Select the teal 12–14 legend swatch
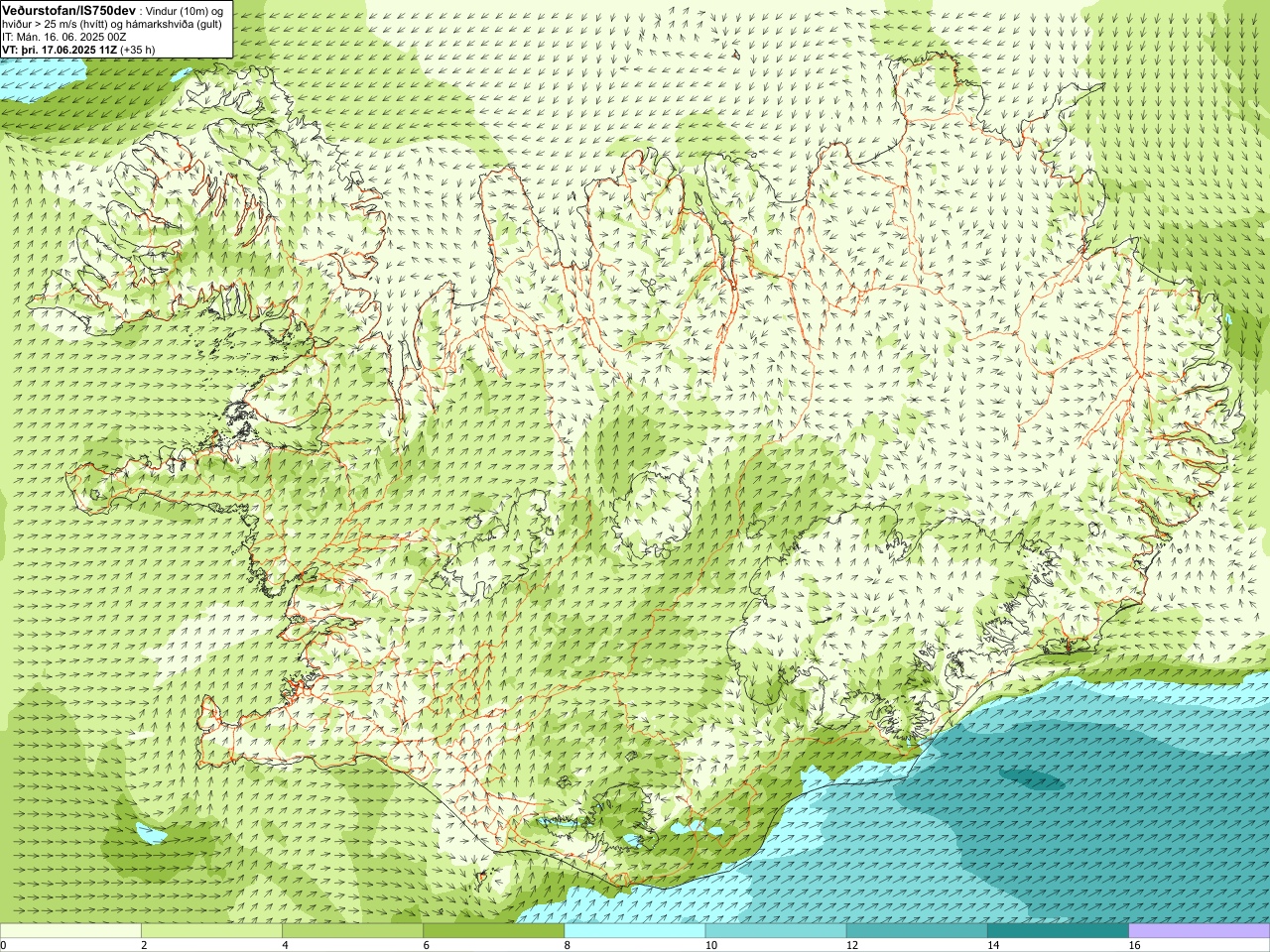1270x952 pixels. coord(917,930)
